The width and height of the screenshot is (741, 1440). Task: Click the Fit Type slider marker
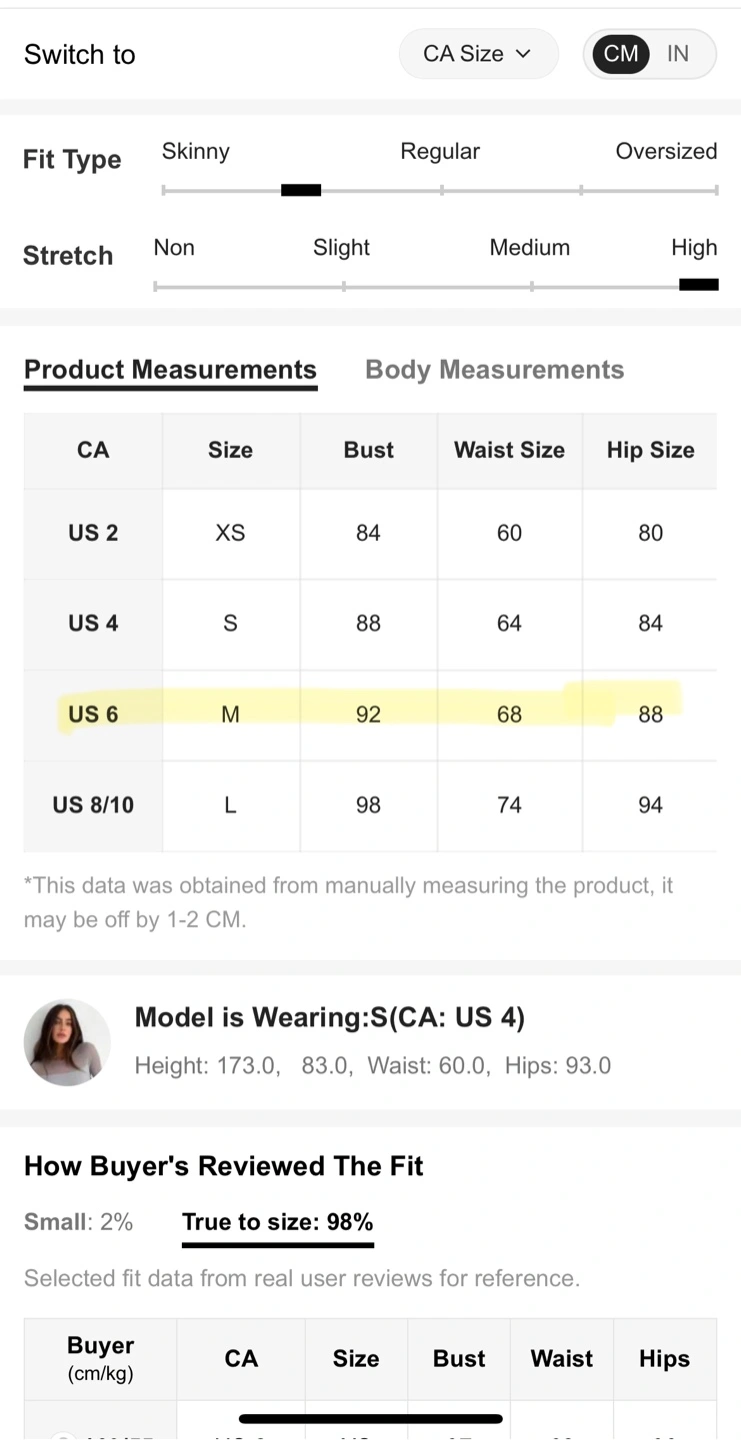click(x=301, y=190)
